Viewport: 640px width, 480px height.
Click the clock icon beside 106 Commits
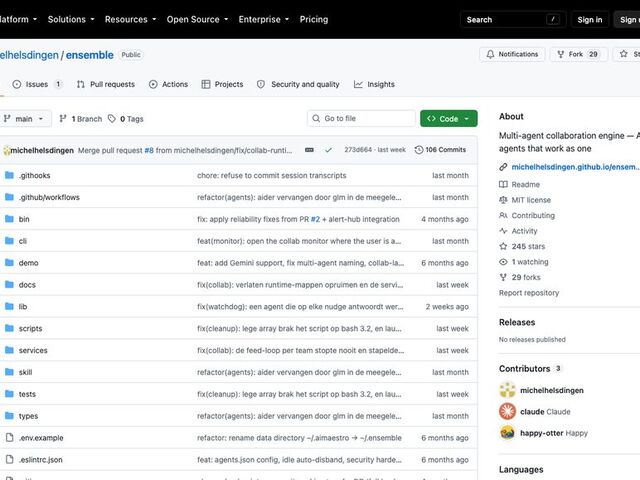(419, 150)
